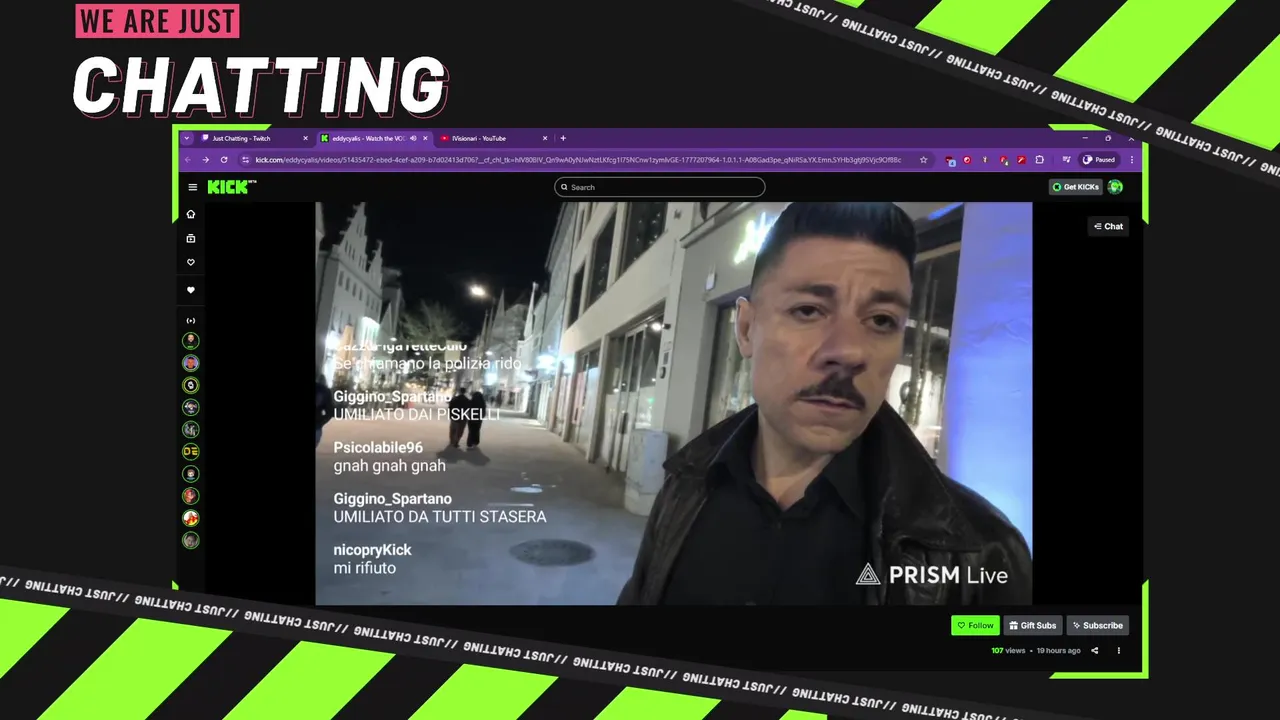Open the Chrome three-dot menu

1132,160
